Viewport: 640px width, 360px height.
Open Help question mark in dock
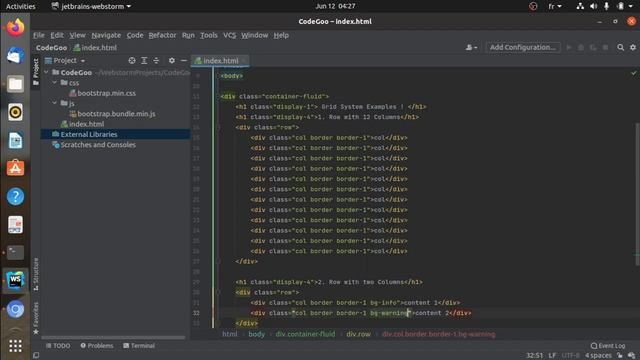pyautogui.click(x=15, y=196)
